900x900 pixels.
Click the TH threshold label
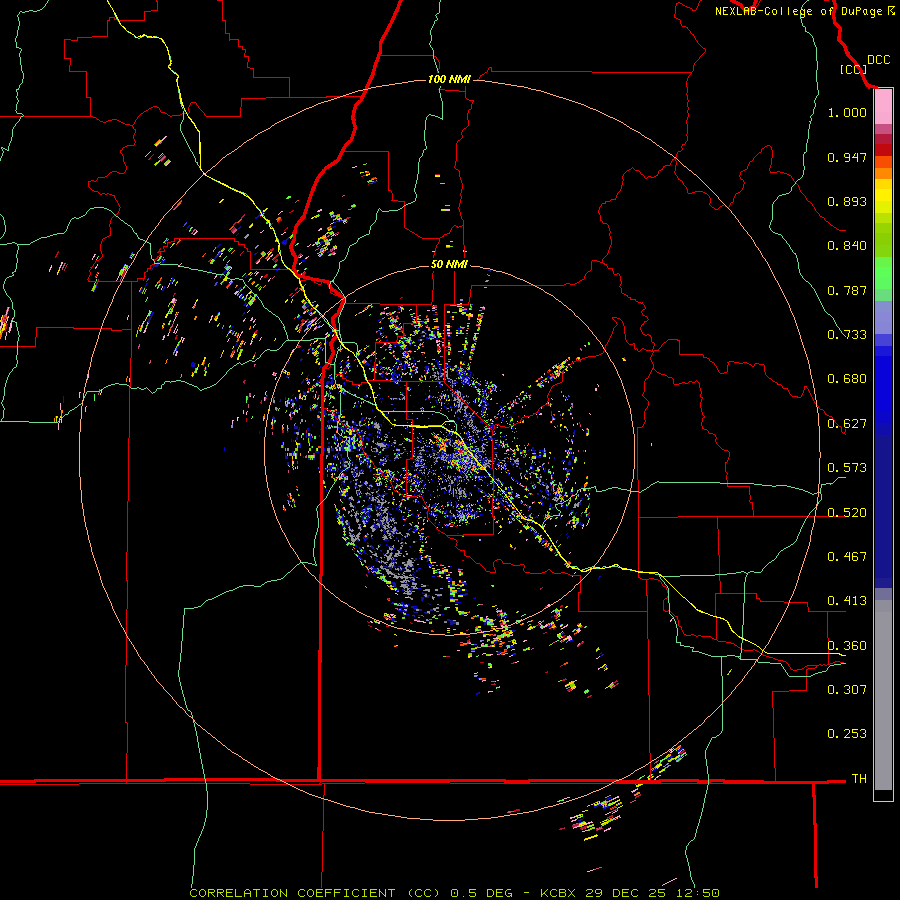click(859, 779)
